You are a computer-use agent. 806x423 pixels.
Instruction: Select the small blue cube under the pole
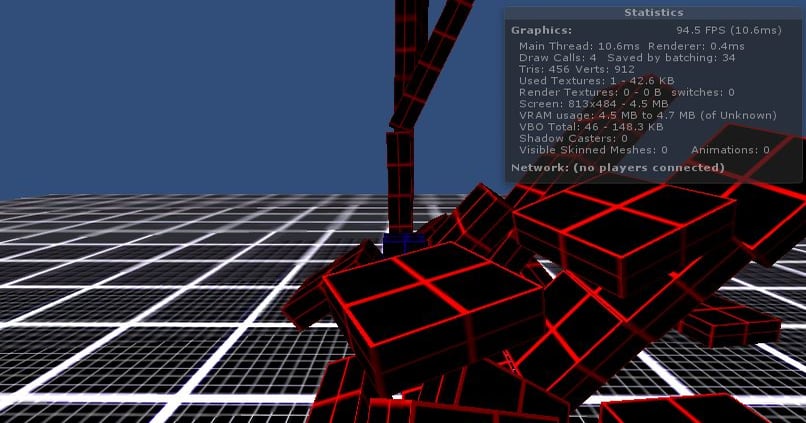click(x=404, y=243)
